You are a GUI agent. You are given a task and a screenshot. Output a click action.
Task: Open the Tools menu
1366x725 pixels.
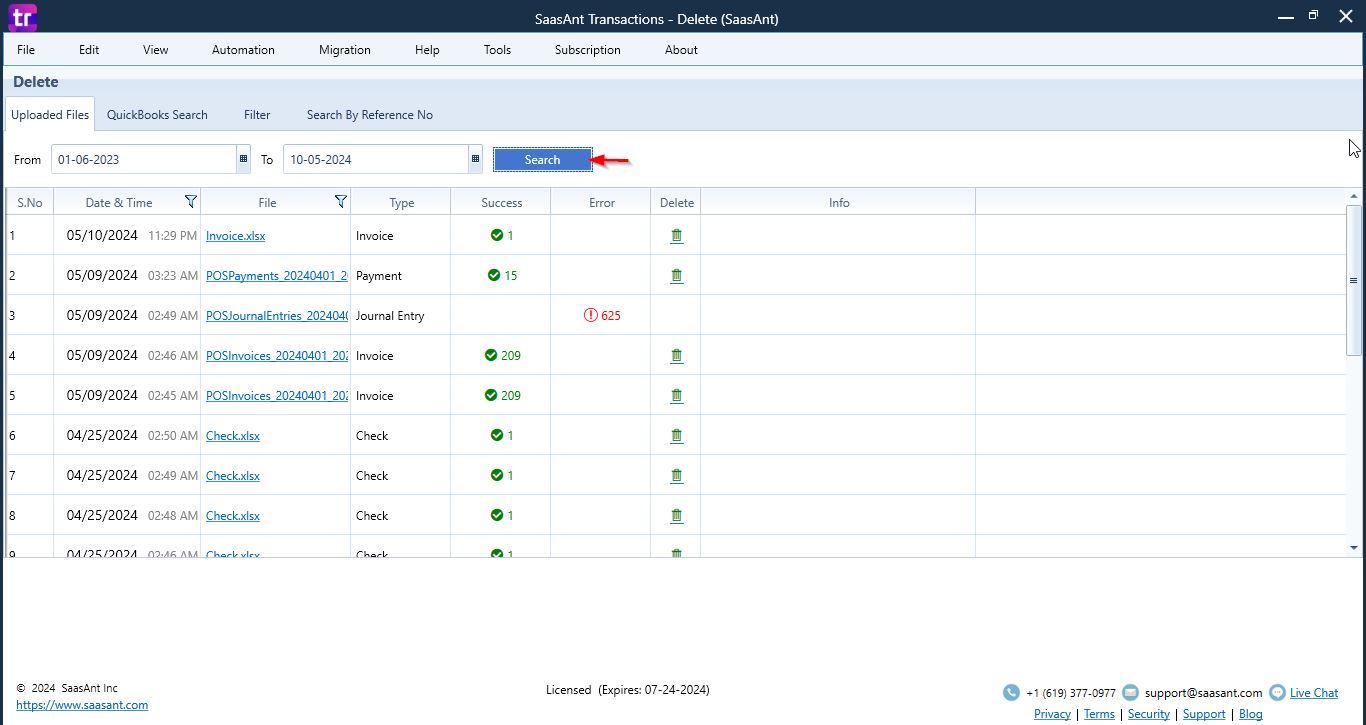[497, 50]
